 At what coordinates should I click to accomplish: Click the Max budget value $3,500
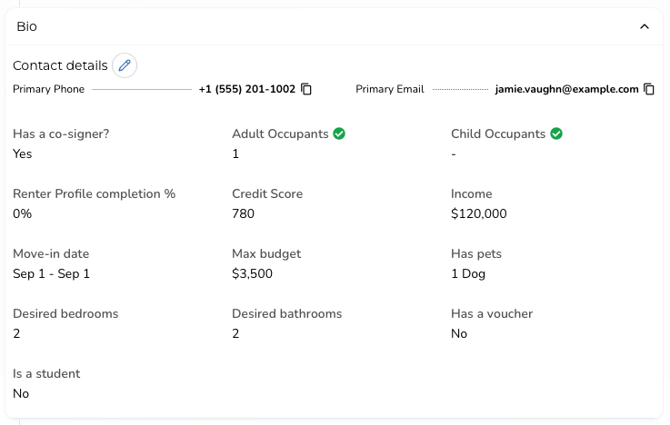pyautogui.click(x=252, y=274)
